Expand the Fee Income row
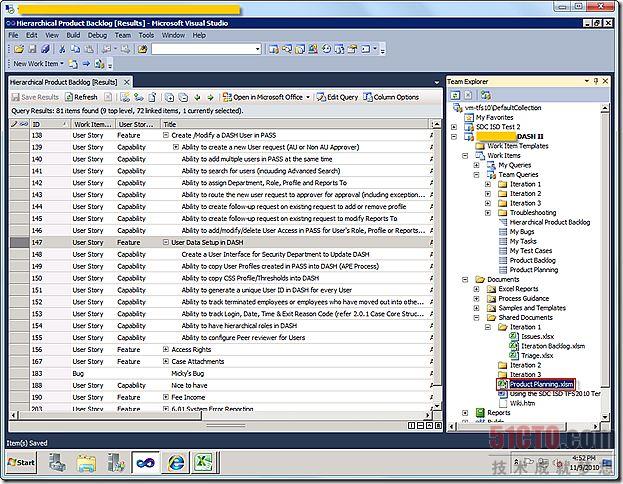Screen dimensions: 623x484 [x=166, y=397]
